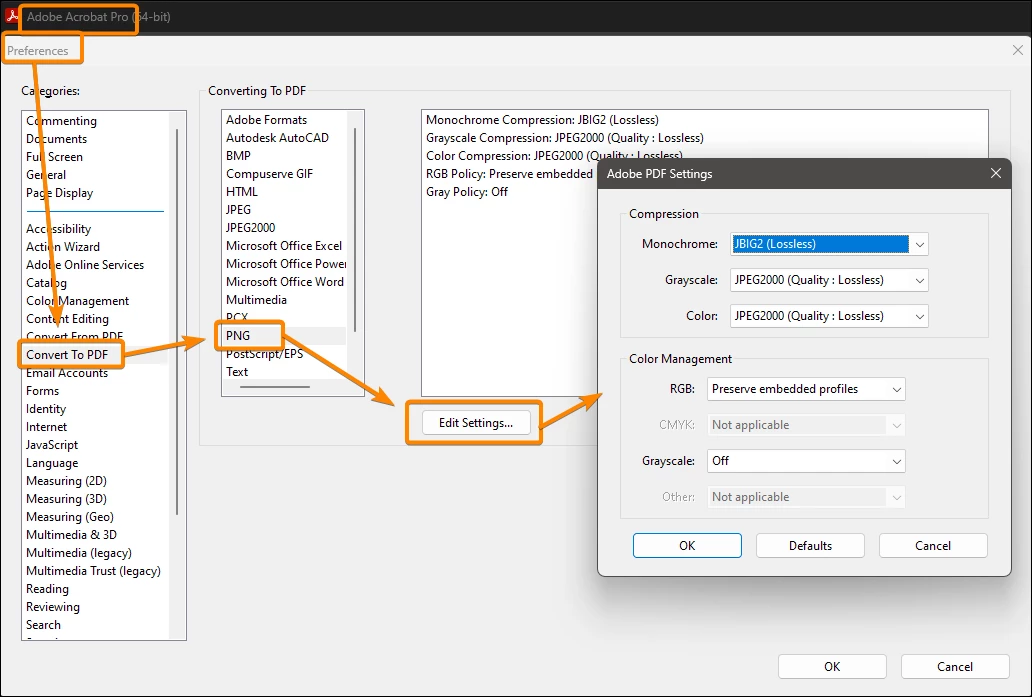The image size is (1032, 697).
Task: Click OK in the Adobe PDF Settings dialog
Action: click(x=687, y=546)
